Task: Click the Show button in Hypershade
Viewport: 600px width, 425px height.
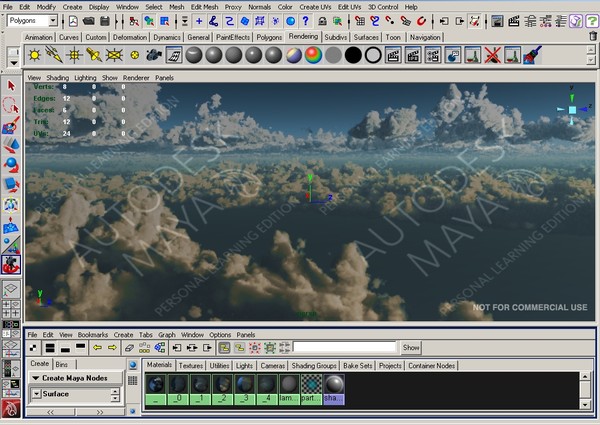Action: (x=411, y=348)
